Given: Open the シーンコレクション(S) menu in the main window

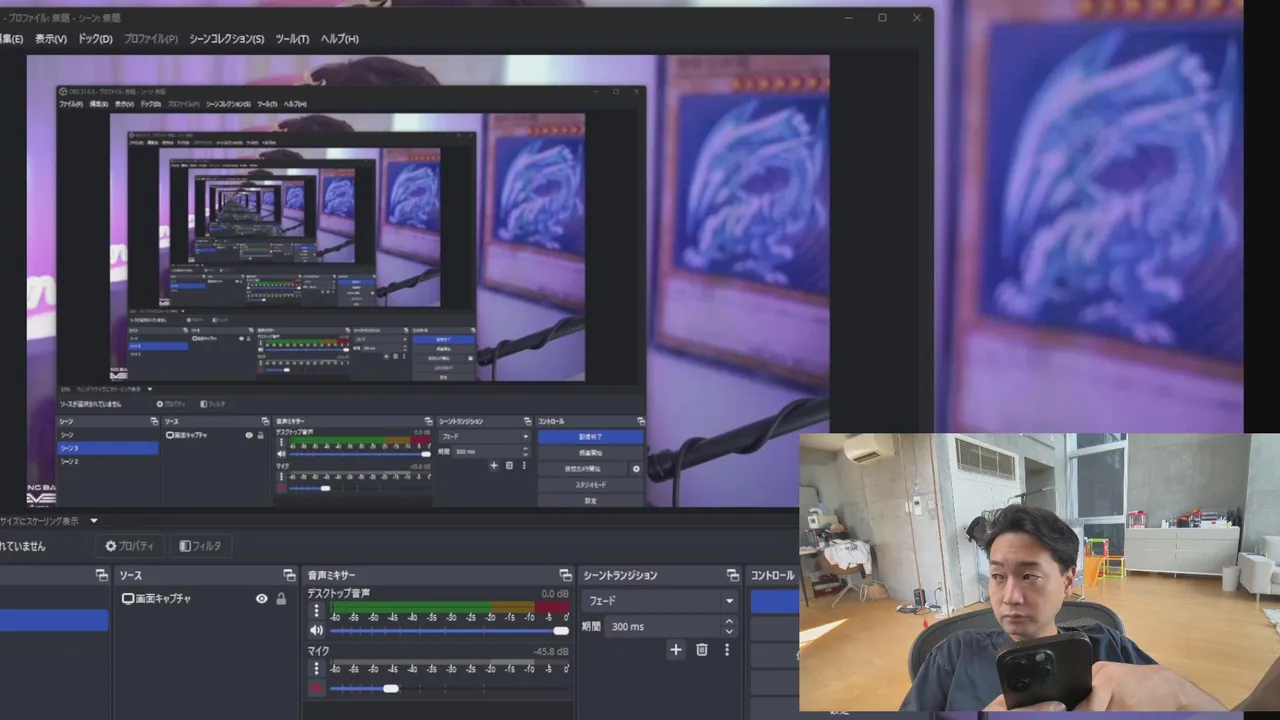Looking at the screenshot, I should [x=227, y=39].
